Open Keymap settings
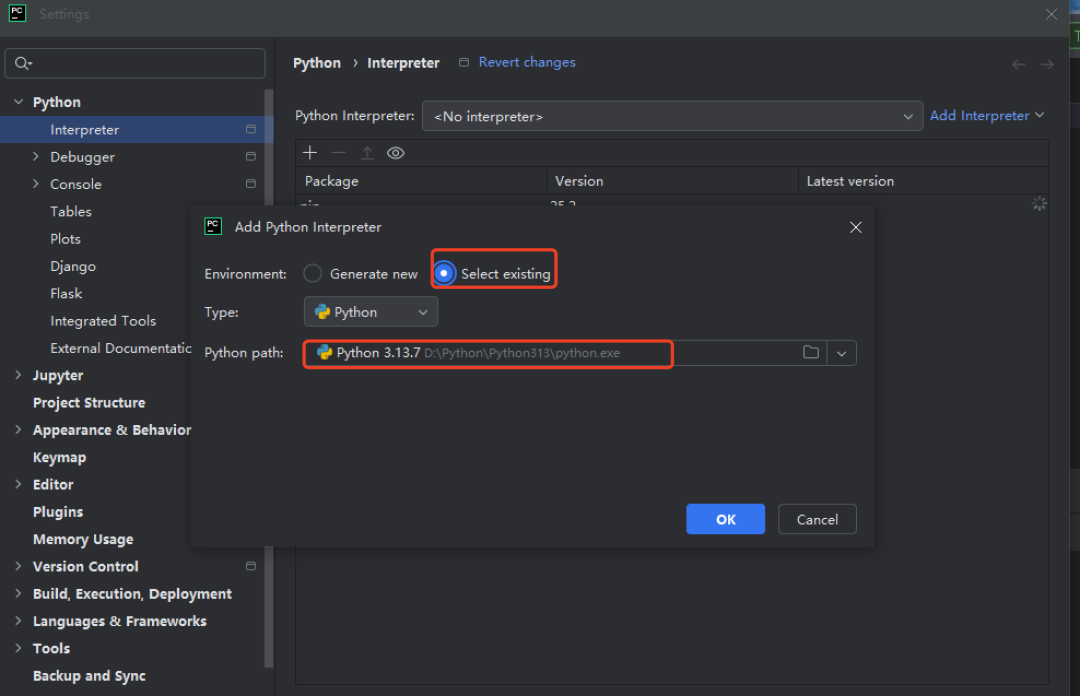The image size is (1080, 696). [x=59, y=457]
